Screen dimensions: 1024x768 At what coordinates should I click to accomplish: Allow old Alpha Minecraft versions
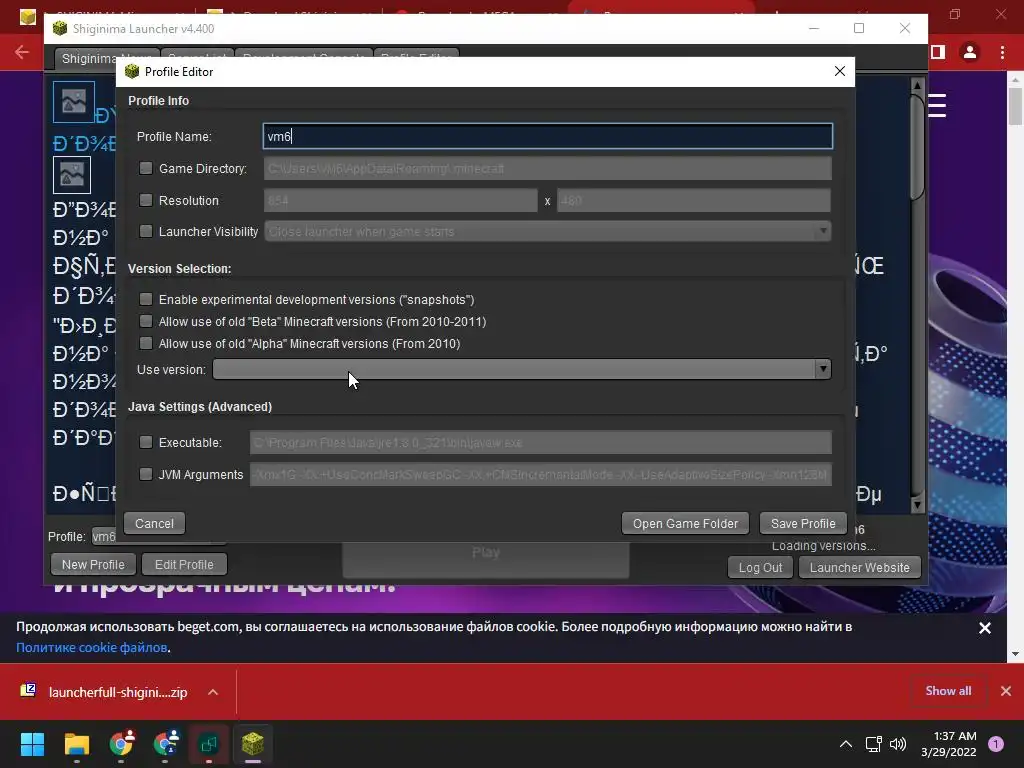click(x=146, y=344)
